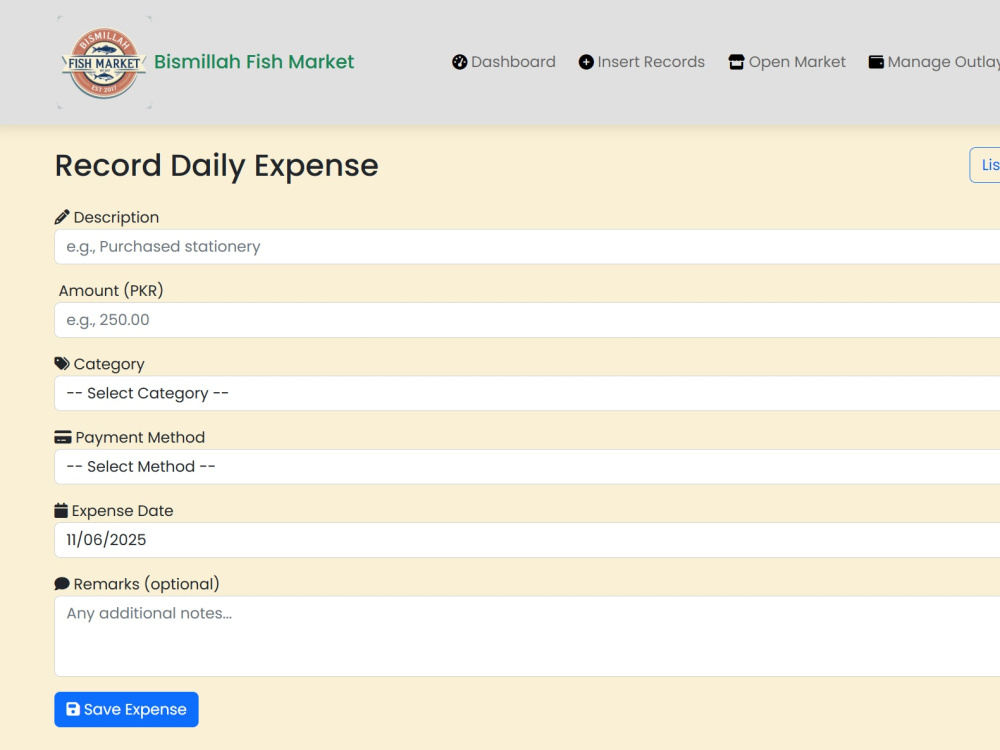Open the Select Category dropdown
Viewport: 1000px width, 750px height.
click(527, 393)
